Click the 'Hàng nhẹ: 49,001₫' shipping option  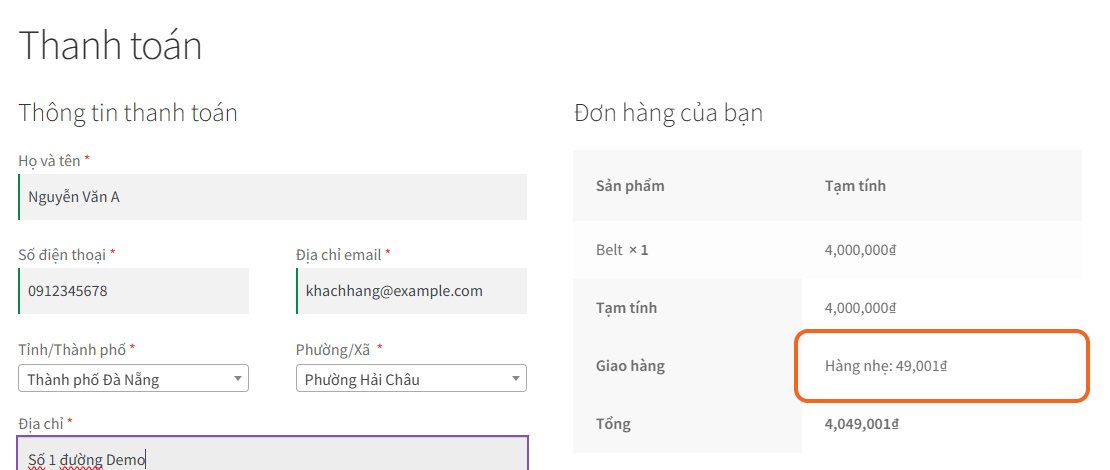886,366
